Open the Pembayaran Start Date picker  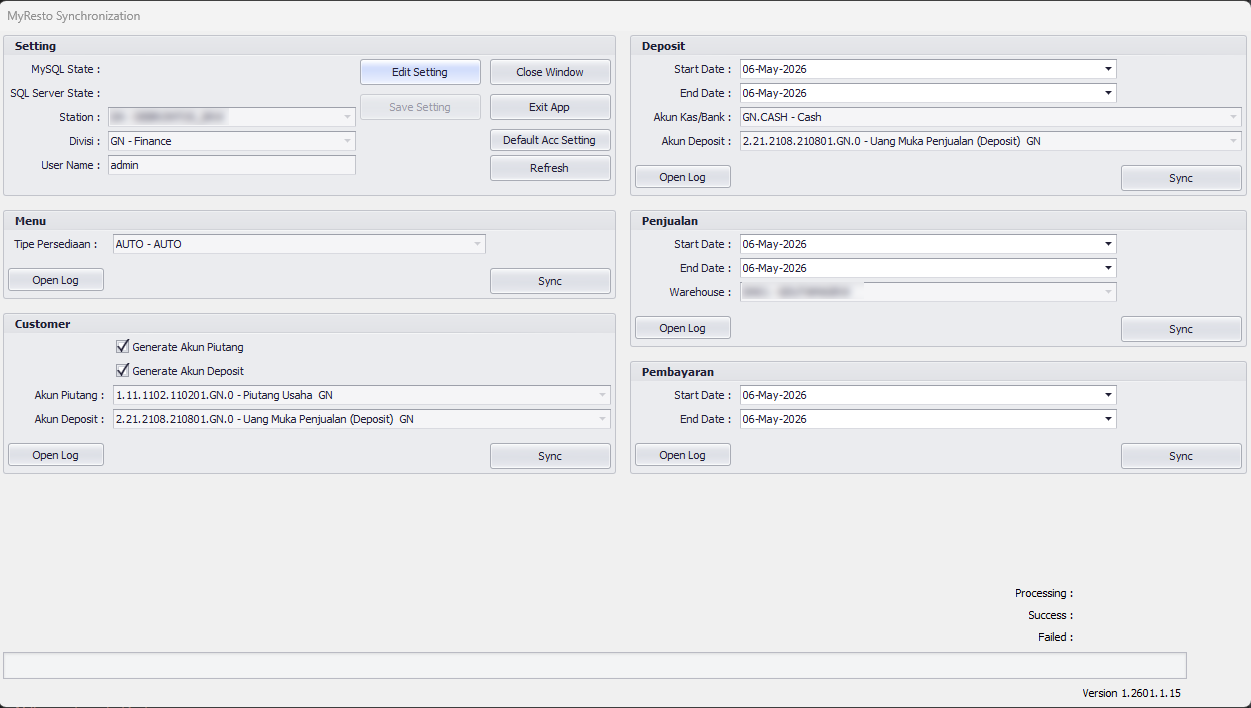coord(1108,395)
